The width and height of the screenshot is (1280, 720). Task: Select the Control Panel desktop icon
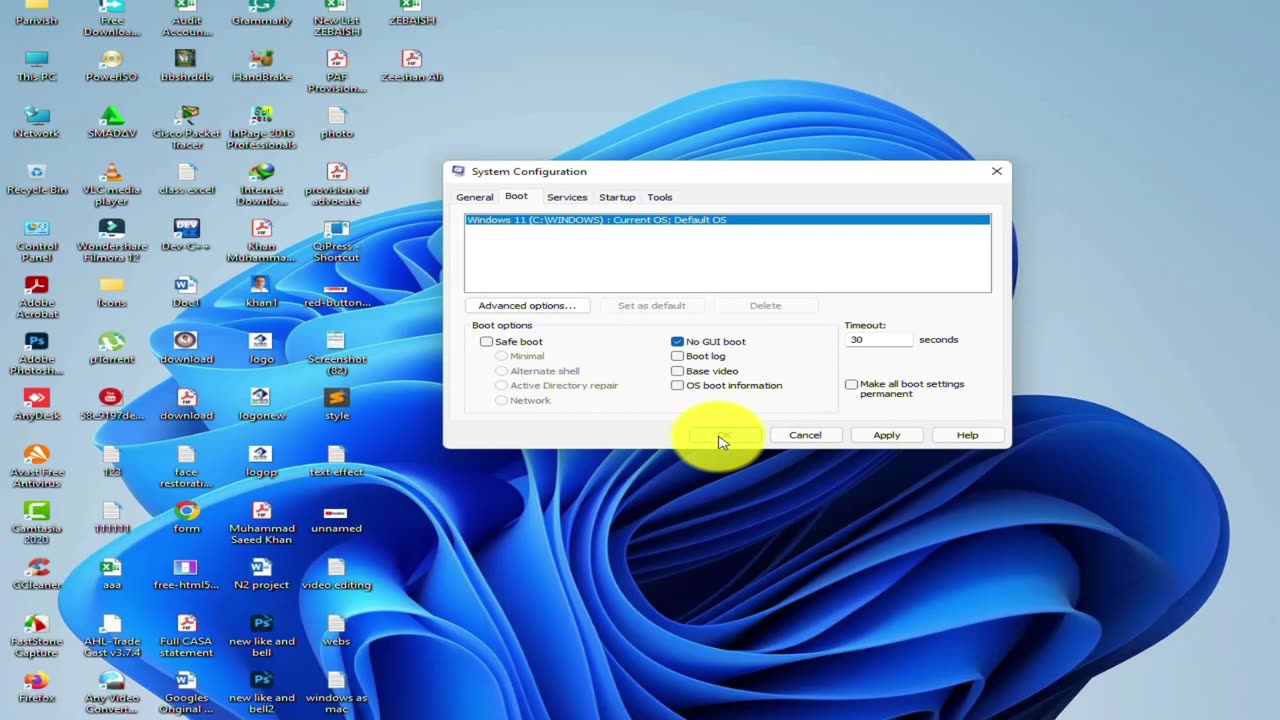[37, 230]
